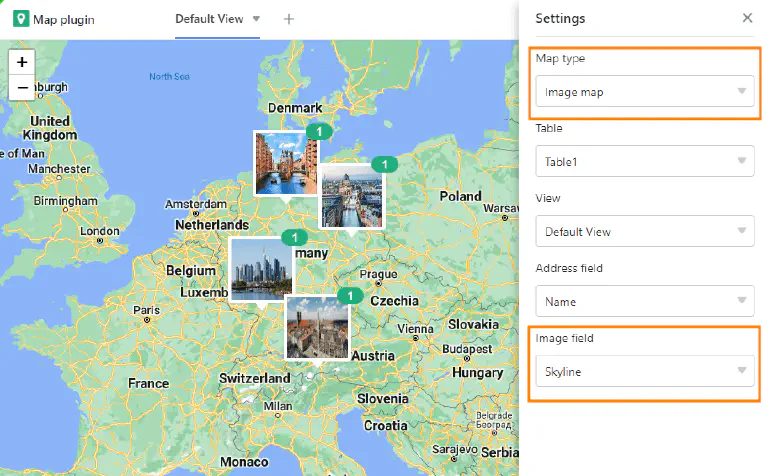Click the green count badge on Hamburg marker
The height and width of the screenshot is (476, 768).
click(319, 131)
